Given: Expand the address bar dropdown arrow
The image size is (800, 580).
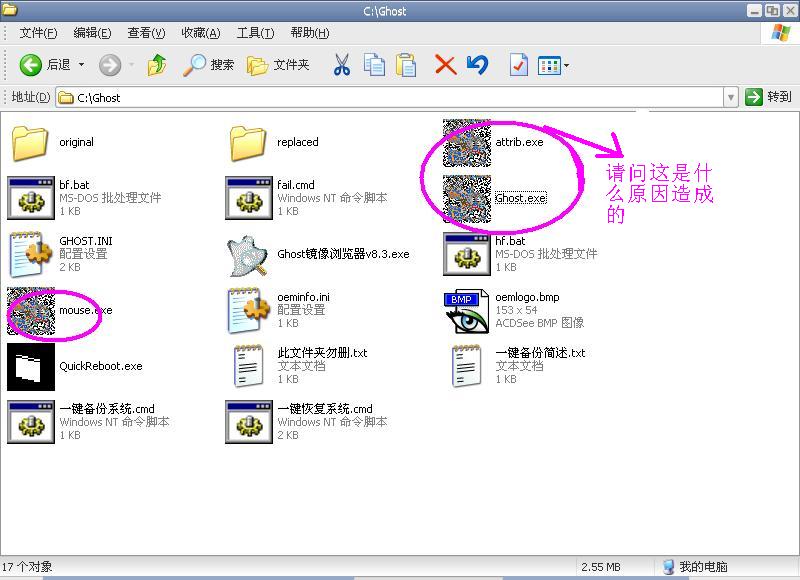Looking at the screenshot, I should click(x=731, y=97).
